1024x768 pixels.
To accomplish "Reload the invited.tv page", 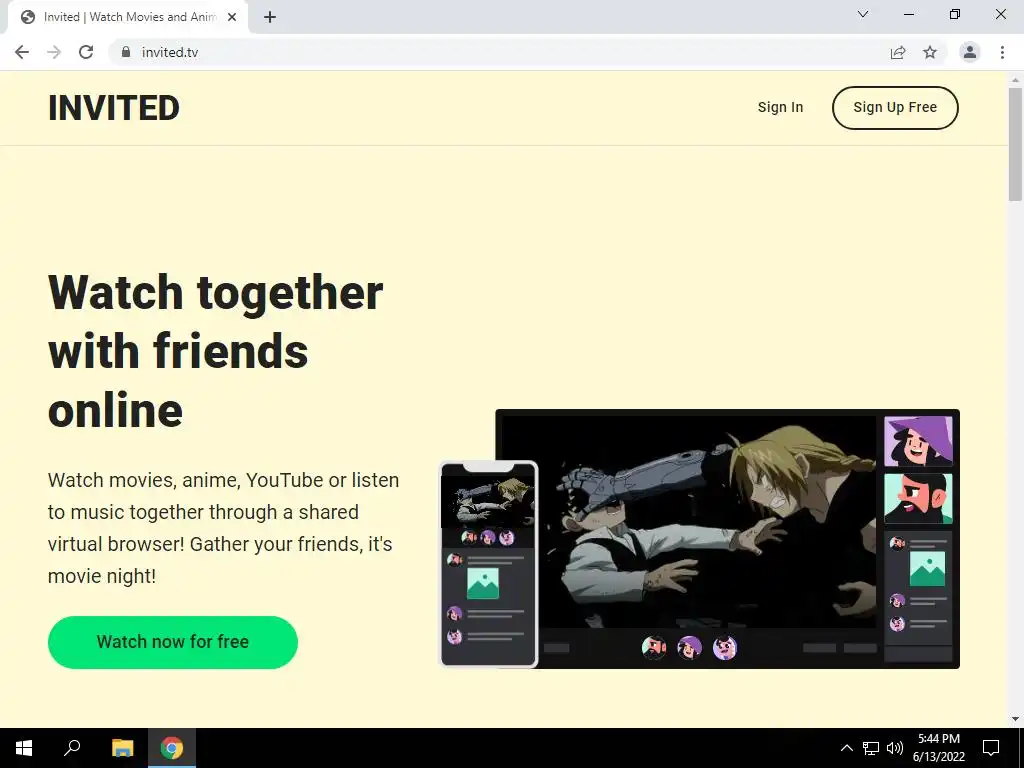I will (x=86, y=52).
